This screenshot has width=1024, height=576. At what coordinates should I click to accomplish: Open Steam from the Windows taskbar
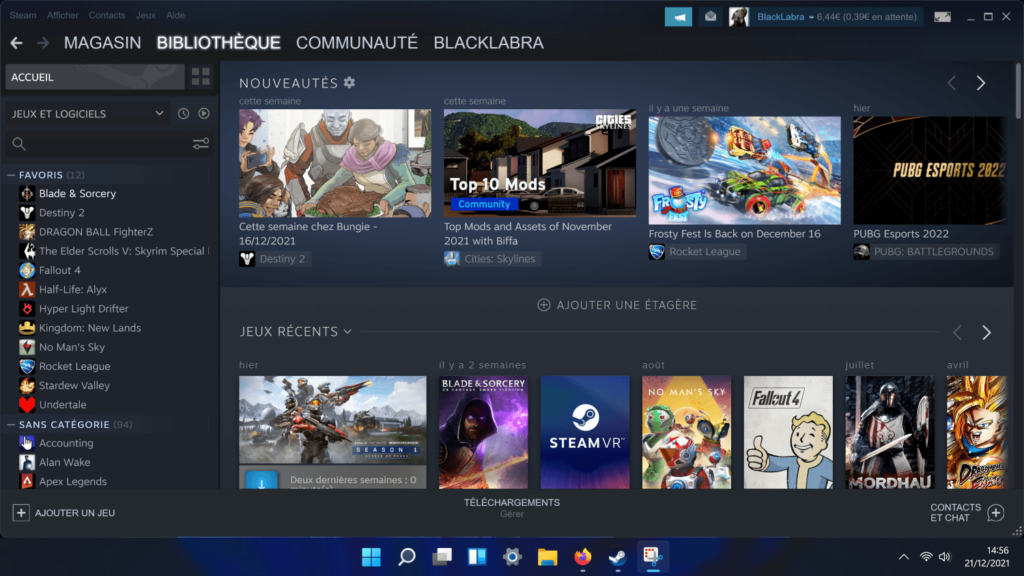click(618, 556)
